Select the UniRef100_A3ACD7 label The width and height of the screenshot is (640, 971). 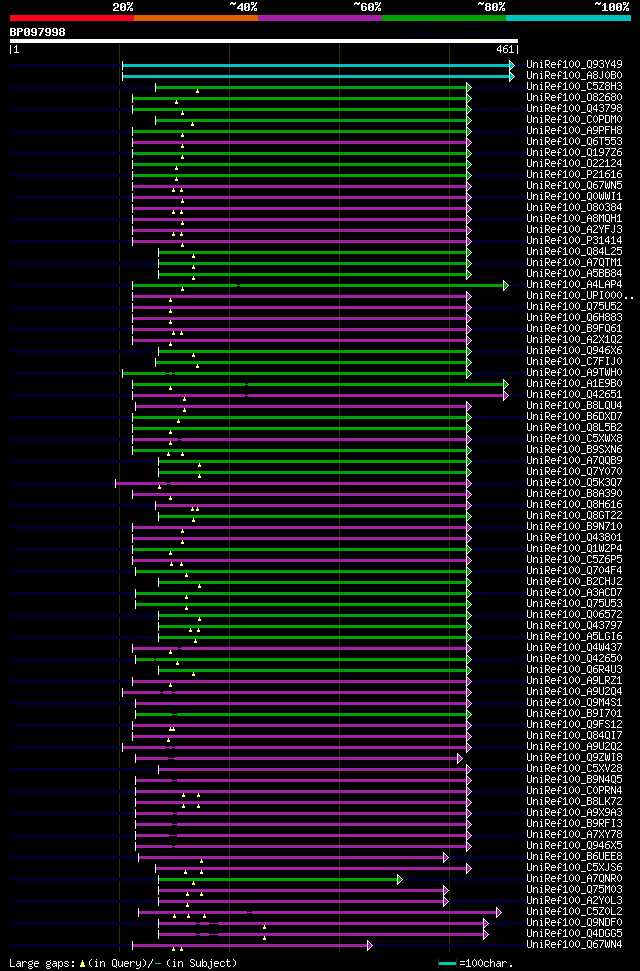[x=574, y=593]
